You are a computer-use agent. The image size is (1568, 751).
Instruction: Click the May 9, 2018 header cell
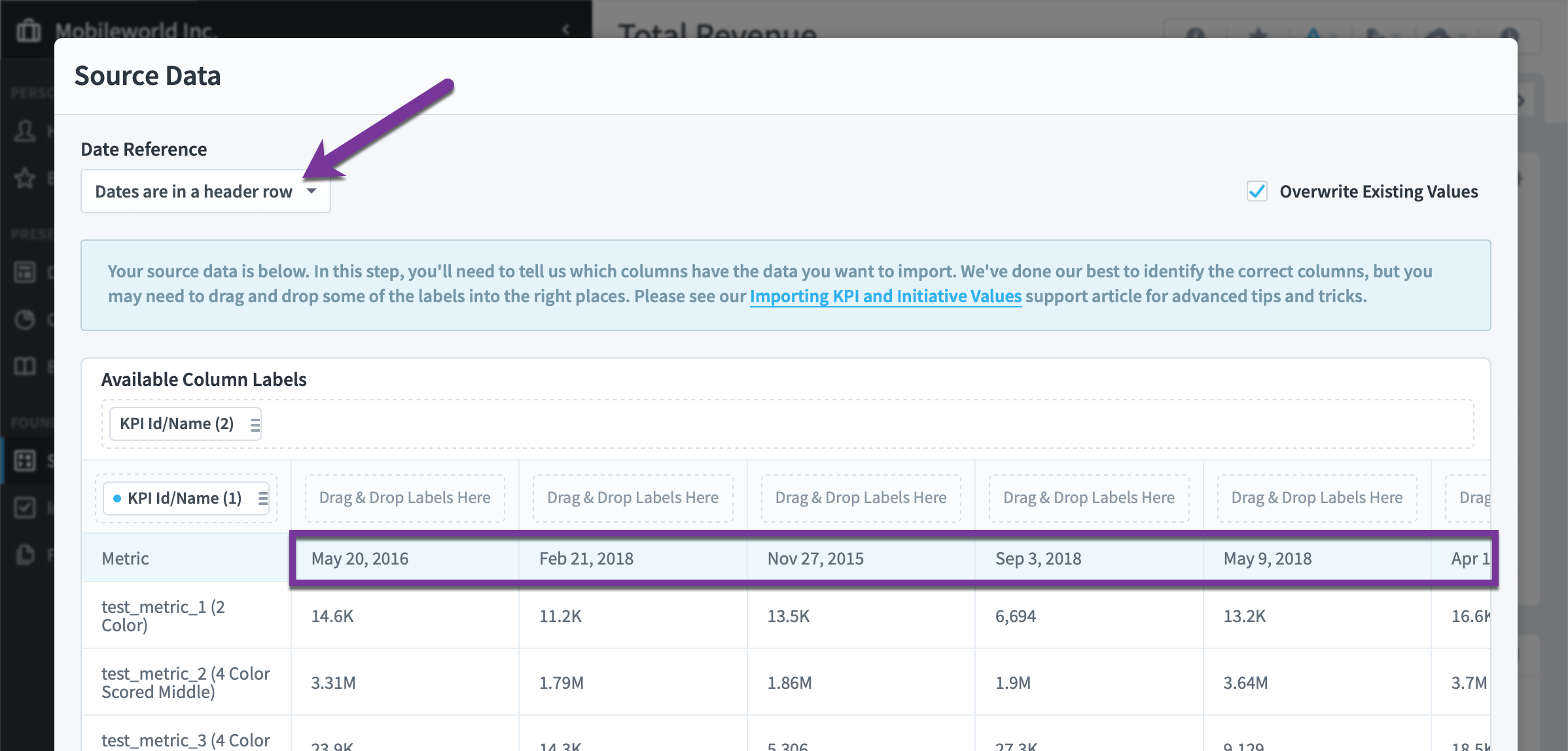coord(1317,558)
